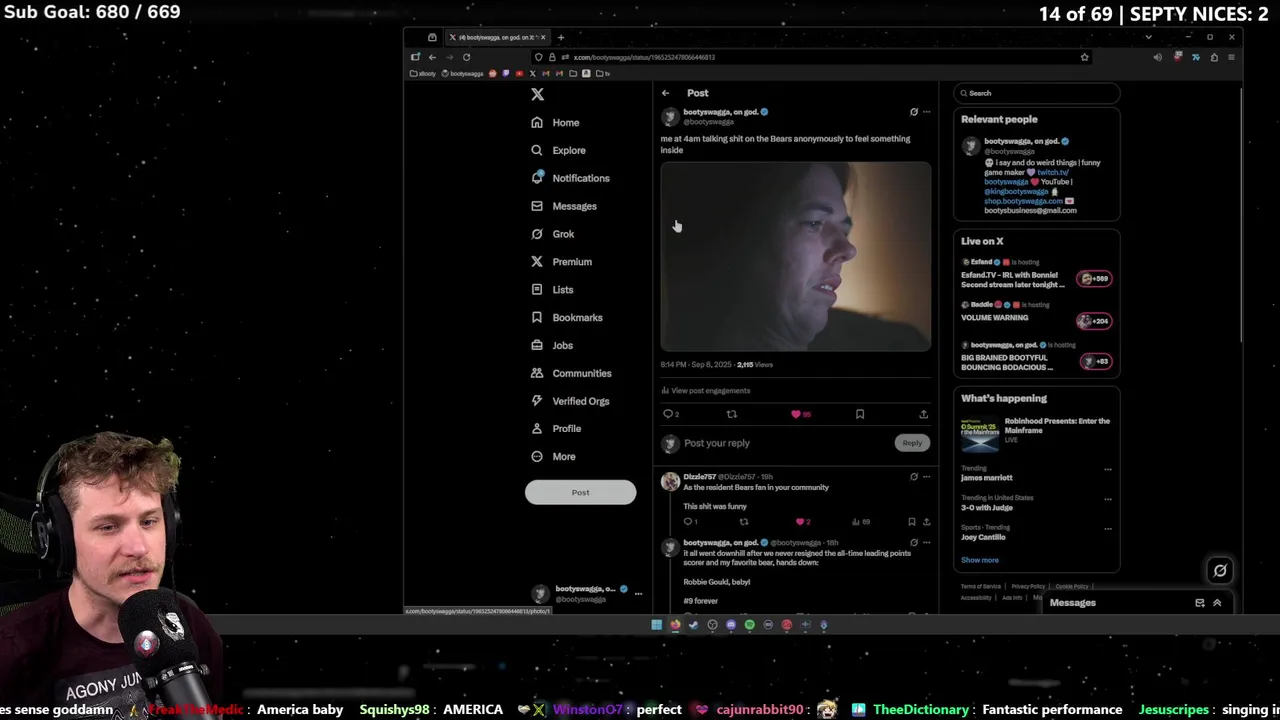Screen dimensions: 1280x720
Task: Open Lists in the X sidebar
Action: coord(552,290)
